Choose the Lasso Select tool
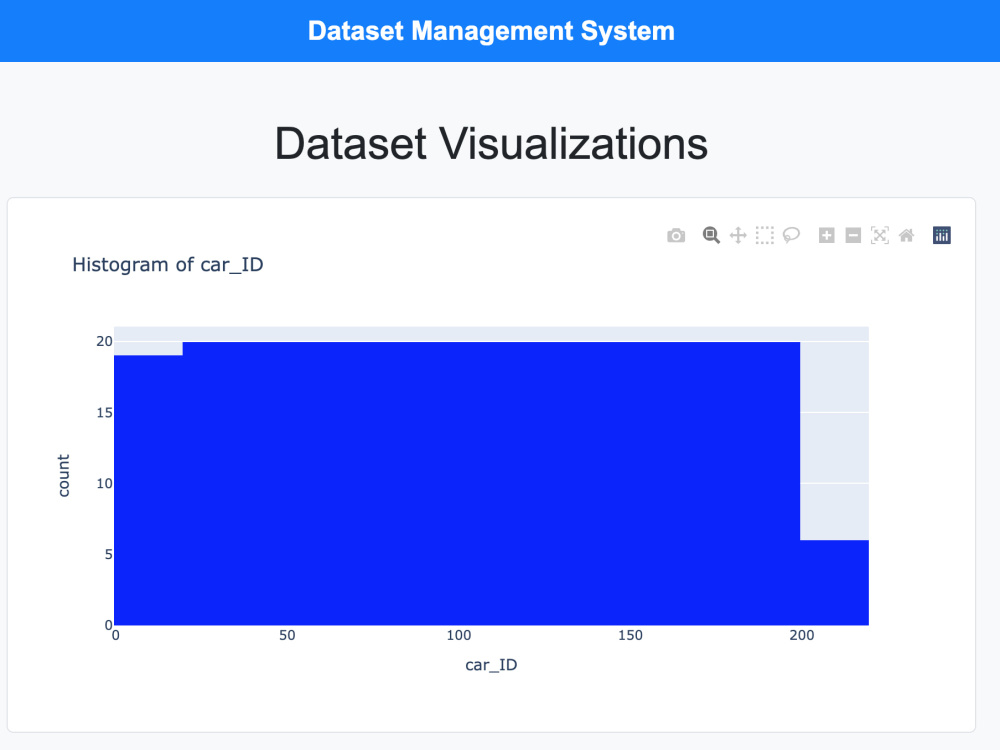Viewport: 1000px width, 750px height. coord(791,235)
